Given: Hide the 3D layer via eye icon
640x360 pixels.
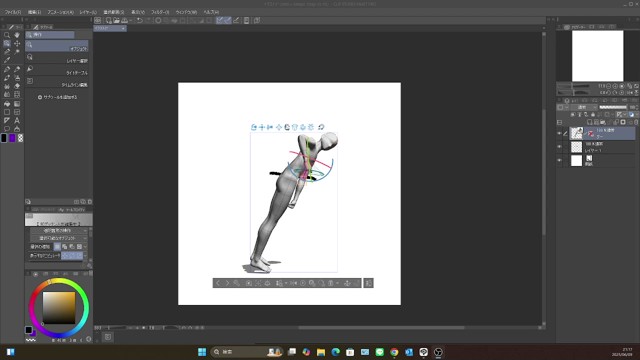Looking at the screenshot, I should pos(560,133).
